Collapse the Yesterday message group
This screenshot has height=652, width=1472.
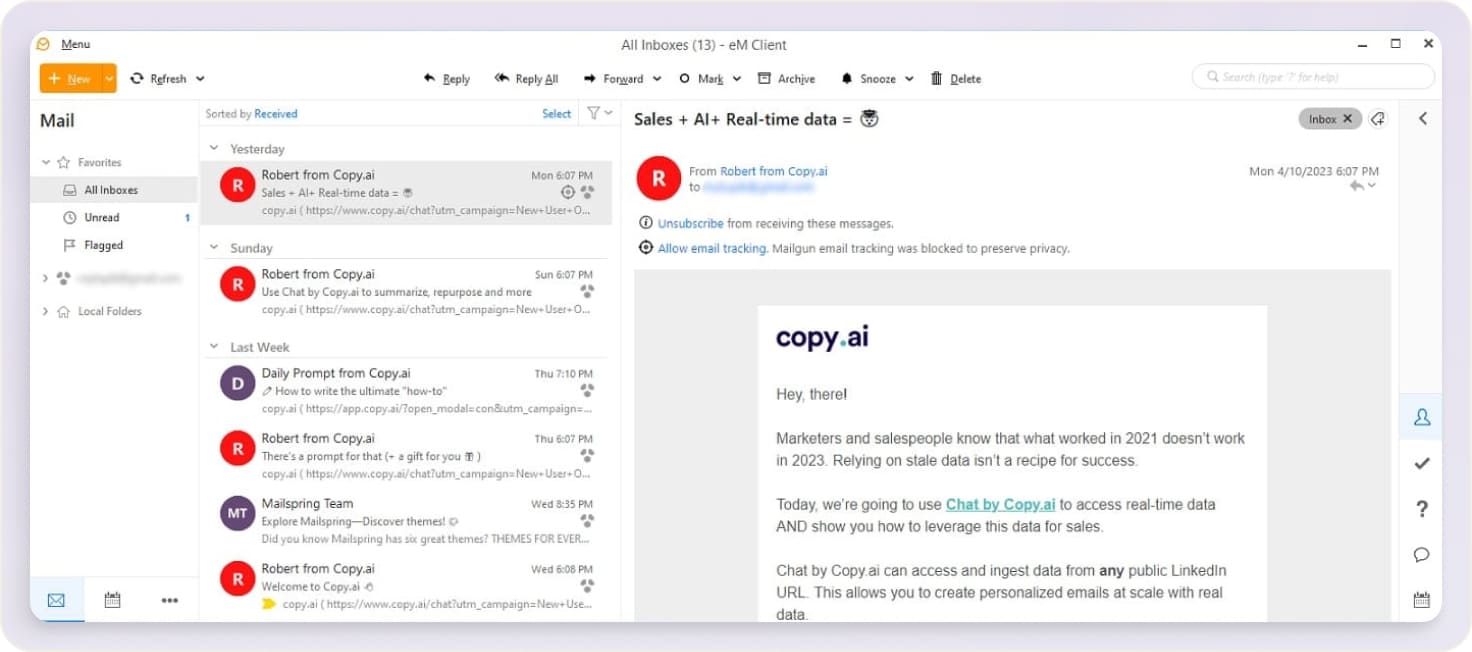(213, 148)
